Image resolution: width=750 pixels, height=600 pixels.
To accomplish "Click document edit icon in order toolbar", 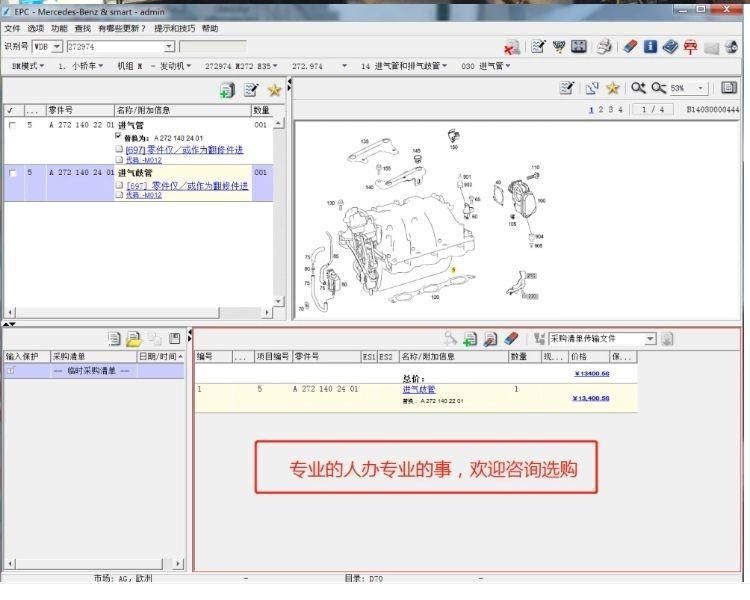I will (x=490, y=339).
